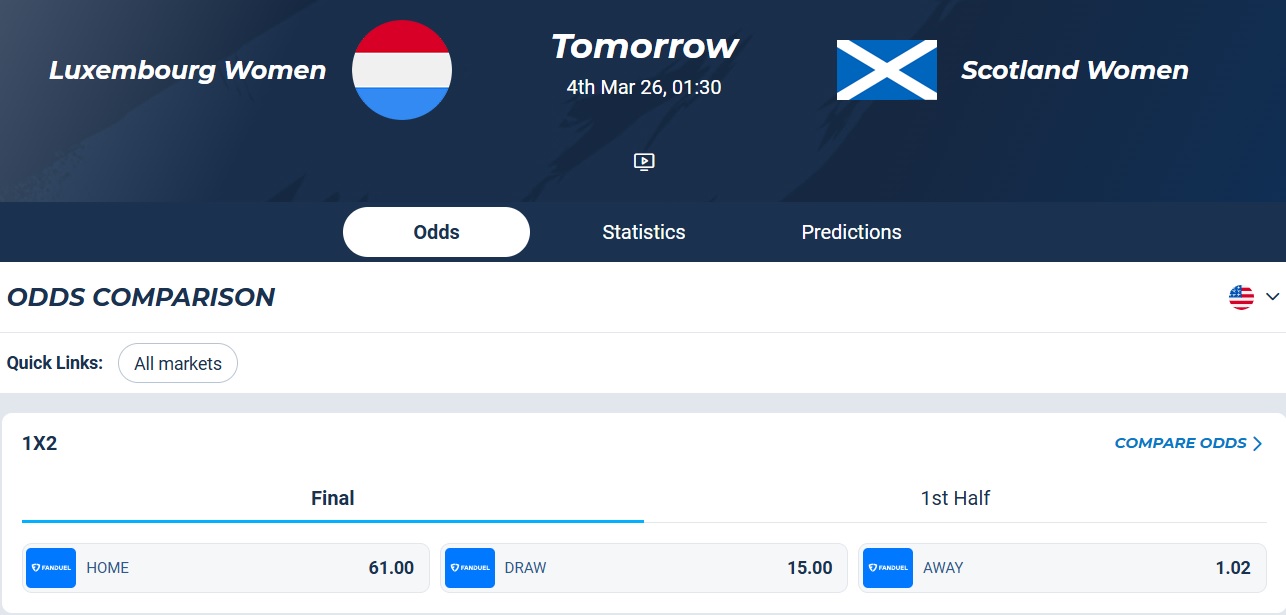1286x615 pixels.
Task: Switch to the Final odds tab
Action: [x=331, y=498]
